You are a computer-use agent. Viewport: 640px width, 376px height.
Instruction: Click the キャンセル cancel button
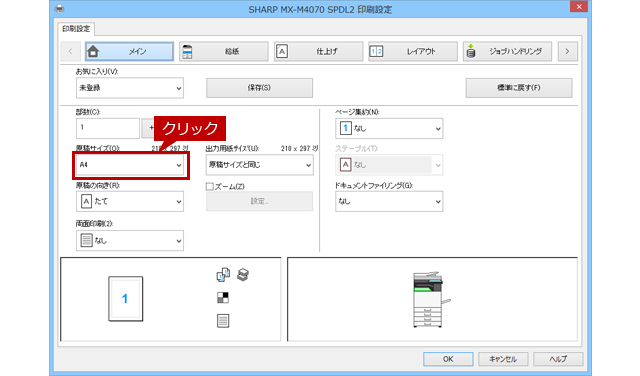point(503,359)
